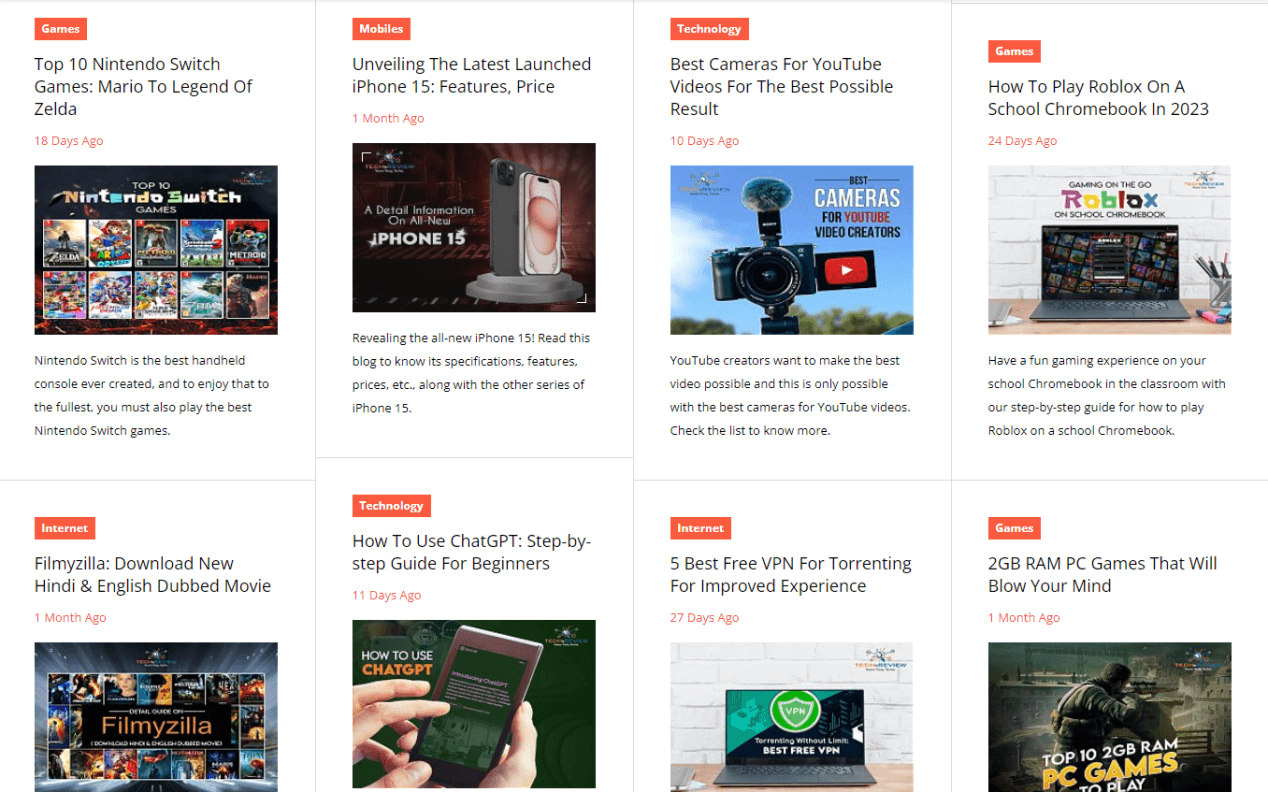
Task: Click the 2GB RAM PC Games image
Action: point(1109,716)
